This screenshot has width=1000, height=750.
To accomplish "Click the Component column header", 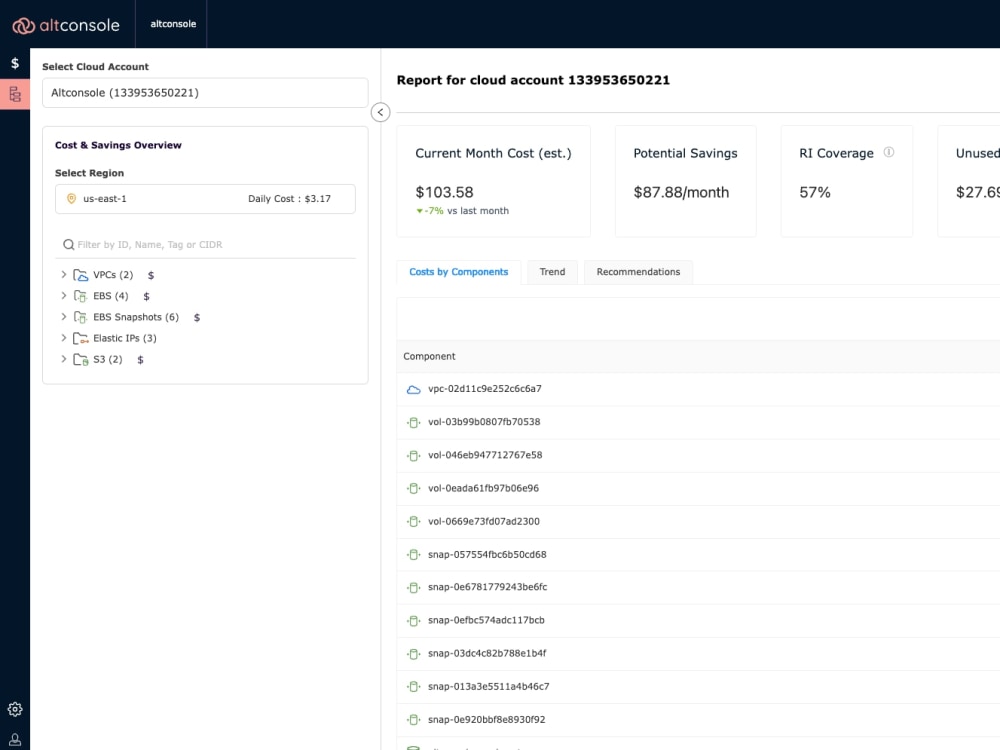I will pos(429,357).
